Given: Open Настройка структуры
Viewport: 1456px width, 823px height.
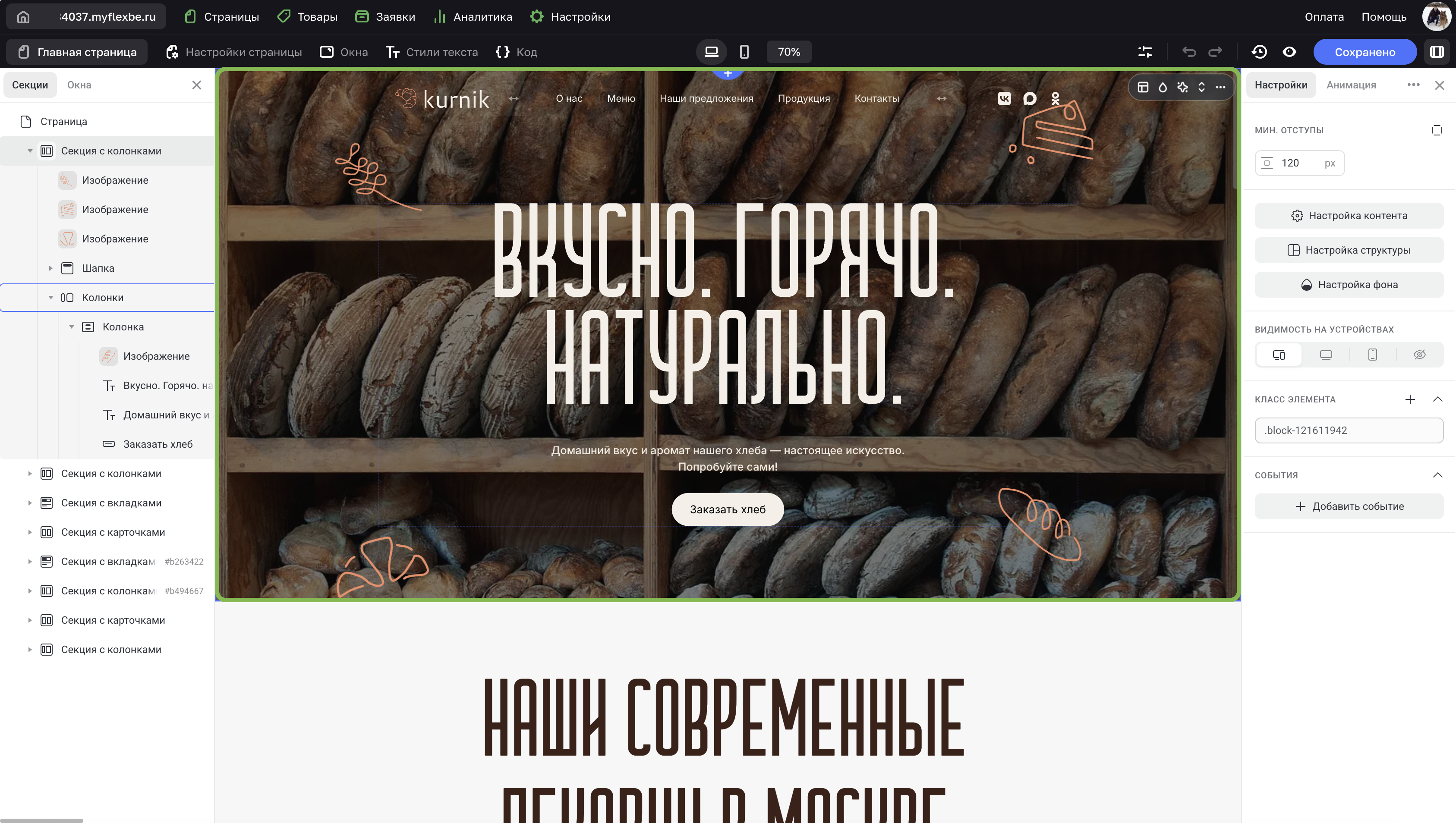Looking at the screenshot, I should [1349, 250].
